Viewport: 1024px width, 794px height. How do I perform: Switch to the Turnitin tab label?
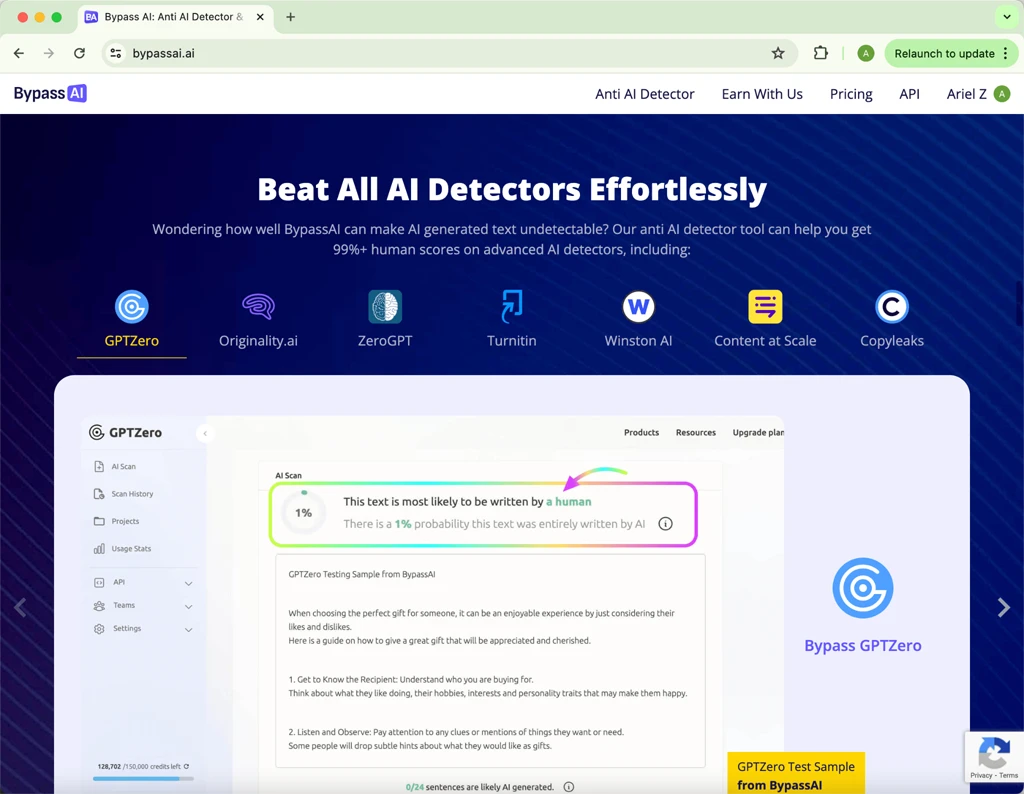[x=512, y=341]
